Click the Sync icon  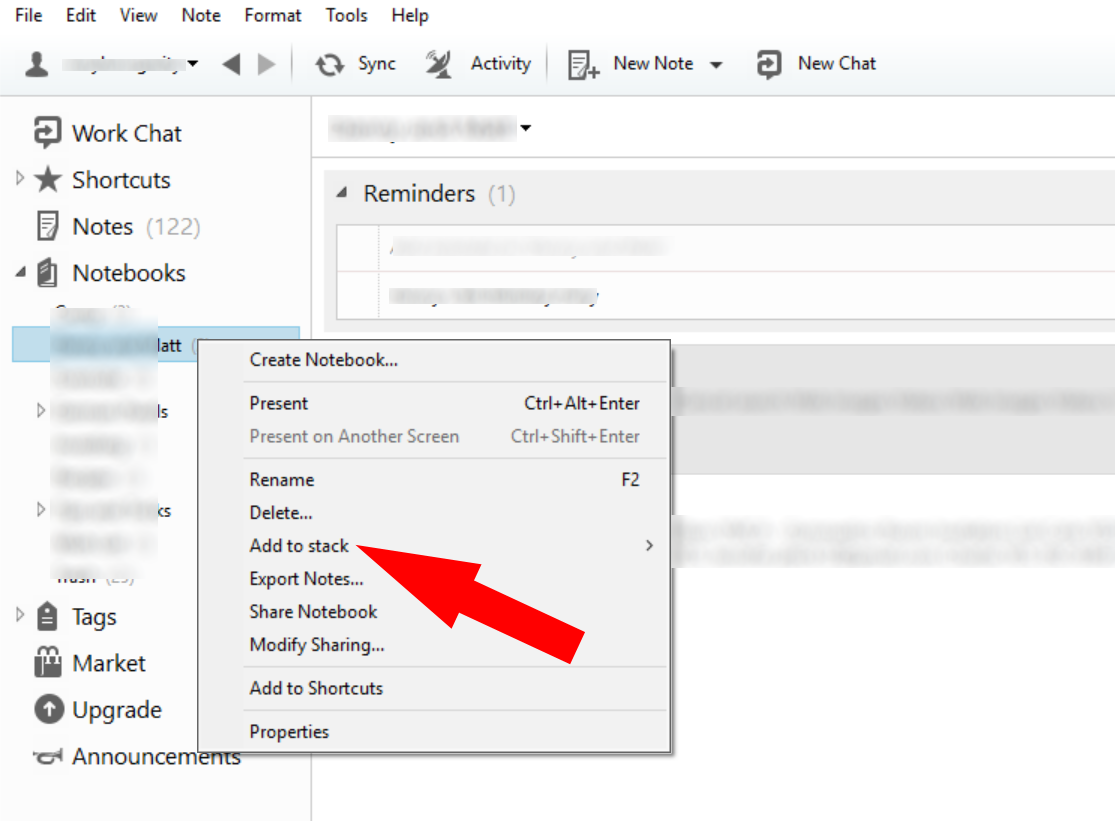coord(330,63)
